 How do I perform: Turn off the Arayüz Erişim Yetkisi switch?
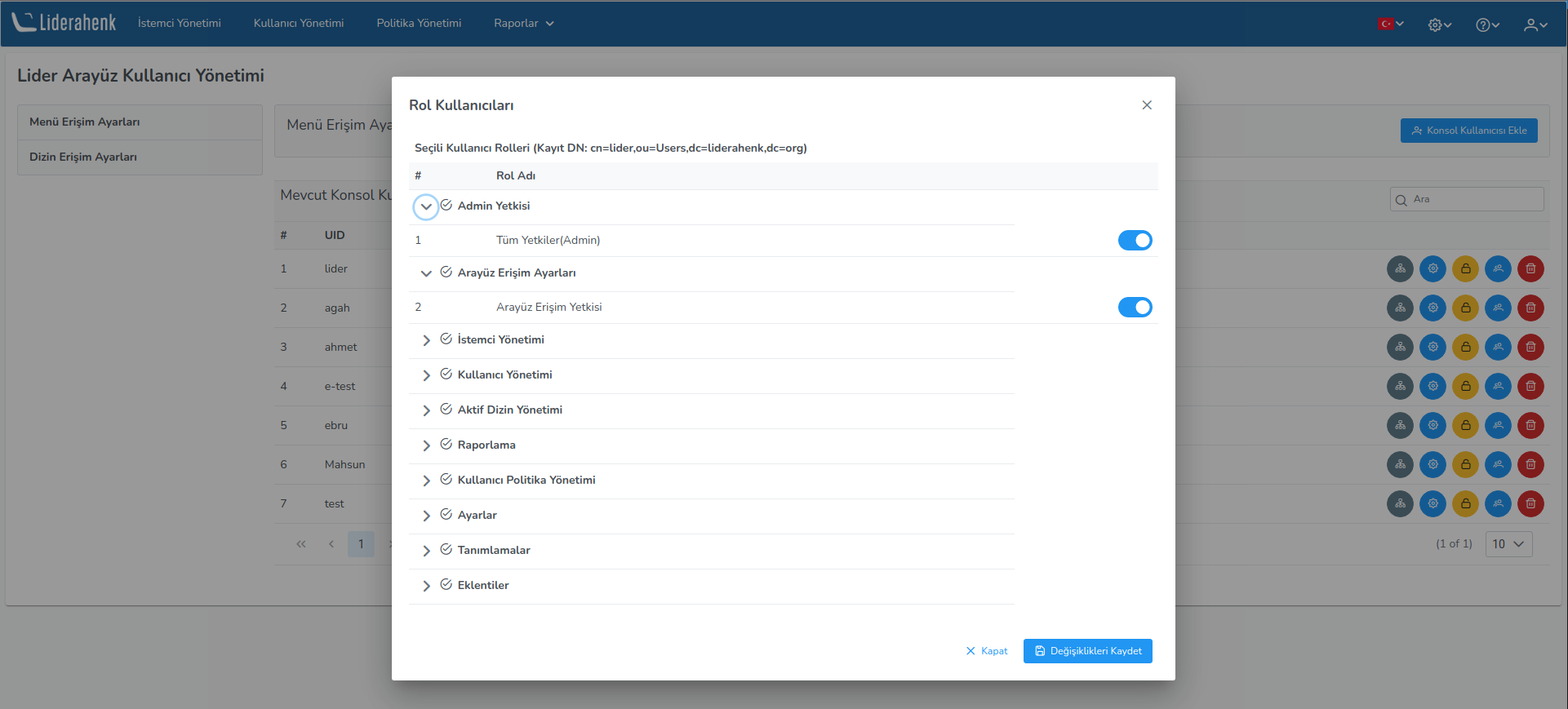point(1135,307)
